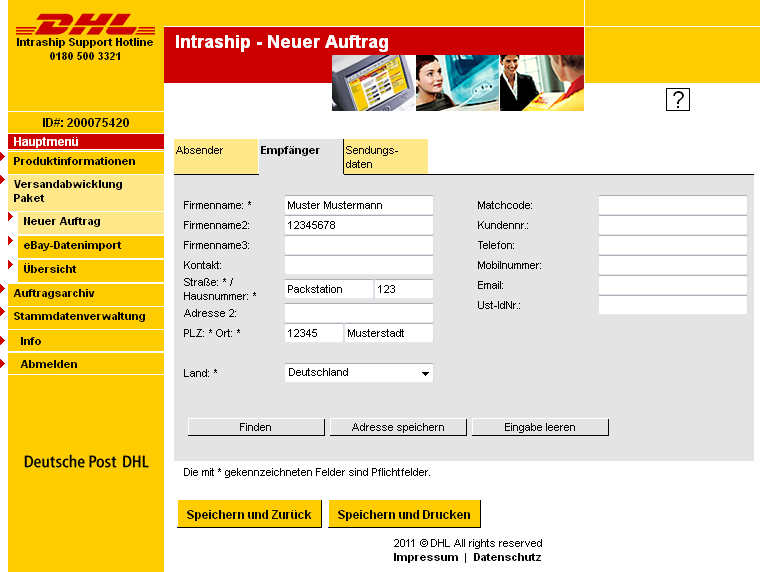Click the Hauptmenü heading
The height and width of the screenshot is (572, 762).
tap(86, 141)
